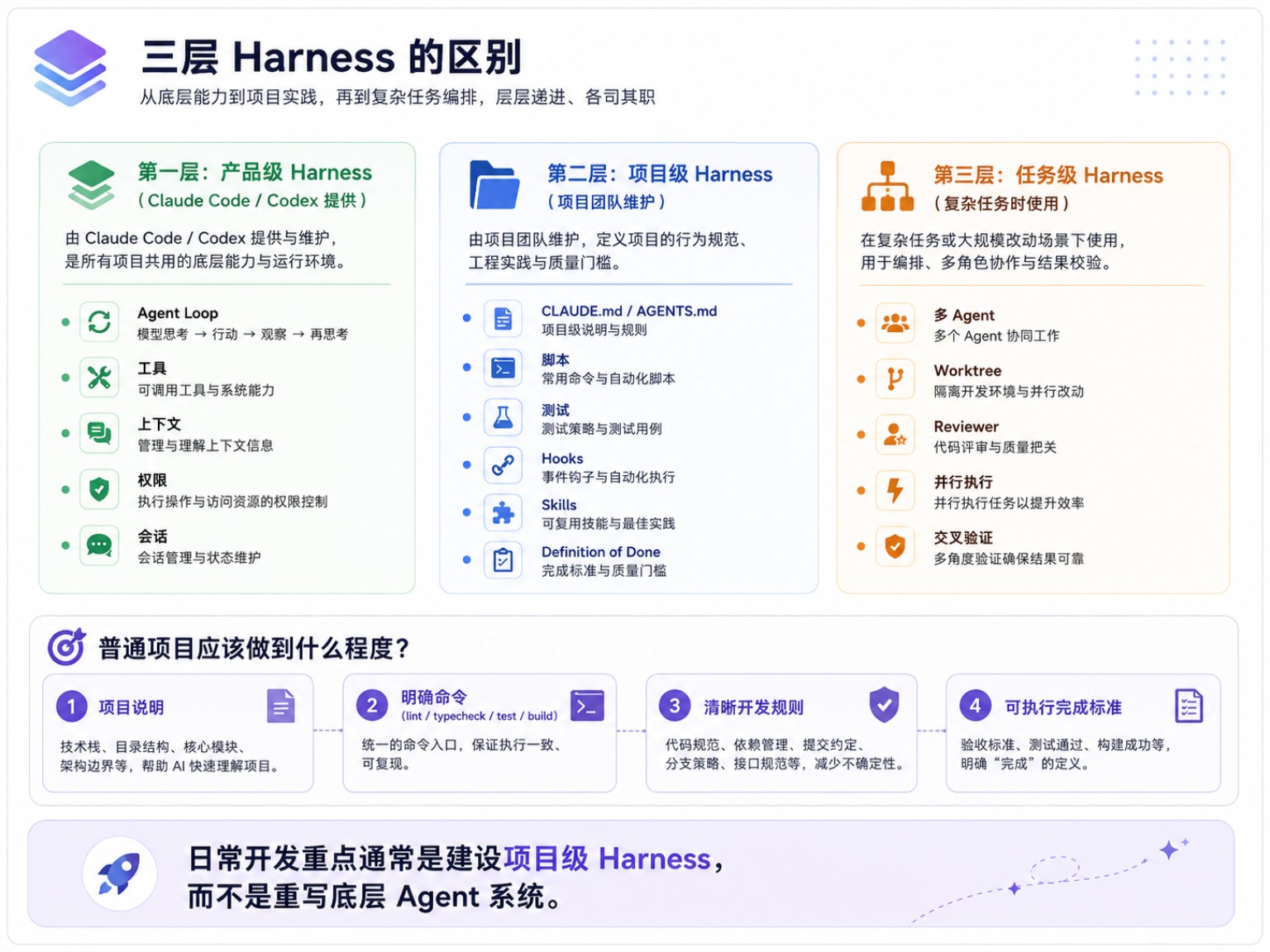Image resolution: width=1270 pixels, height=952 pixels.
Task: Click the 上下文 chat bubbles icon
Action: [x=99, y=433]
